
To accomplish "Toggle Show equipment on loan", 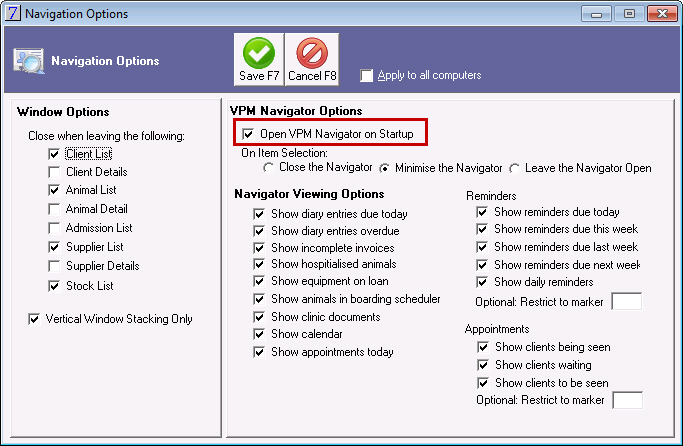I will [x=259, y=281].
